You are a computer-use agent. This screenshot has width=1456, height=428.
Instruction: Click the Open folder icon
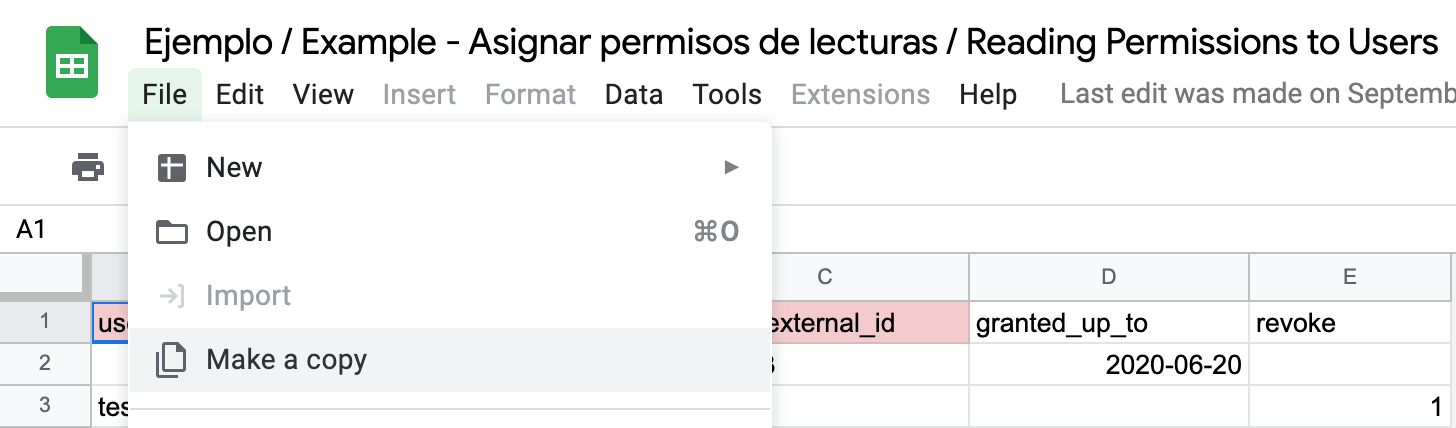[172, 232]
